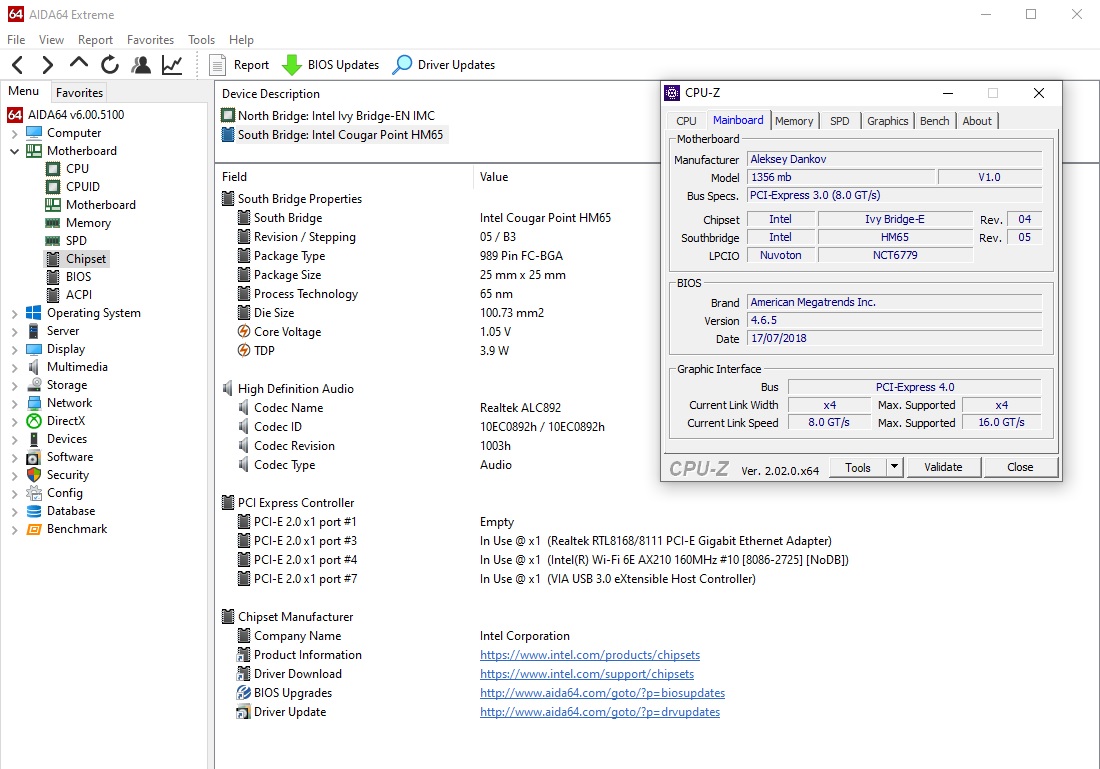
Task: Expand the Multimedia tree node
Action: (x=15, y=367)
